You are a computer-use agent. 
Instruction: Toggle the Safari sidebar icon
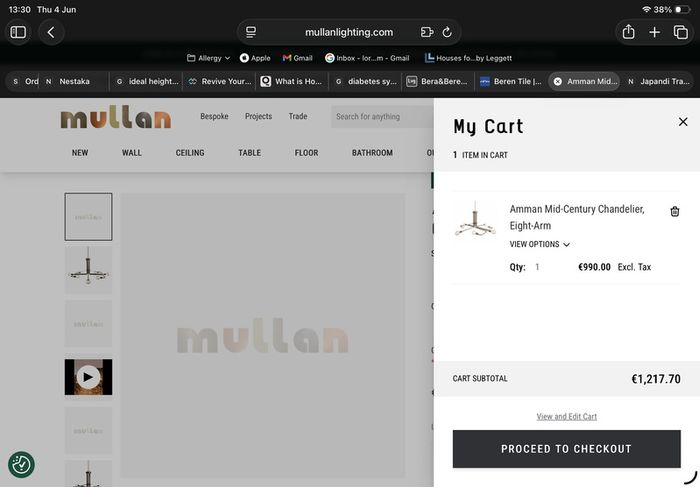click(x=18, y=32)
